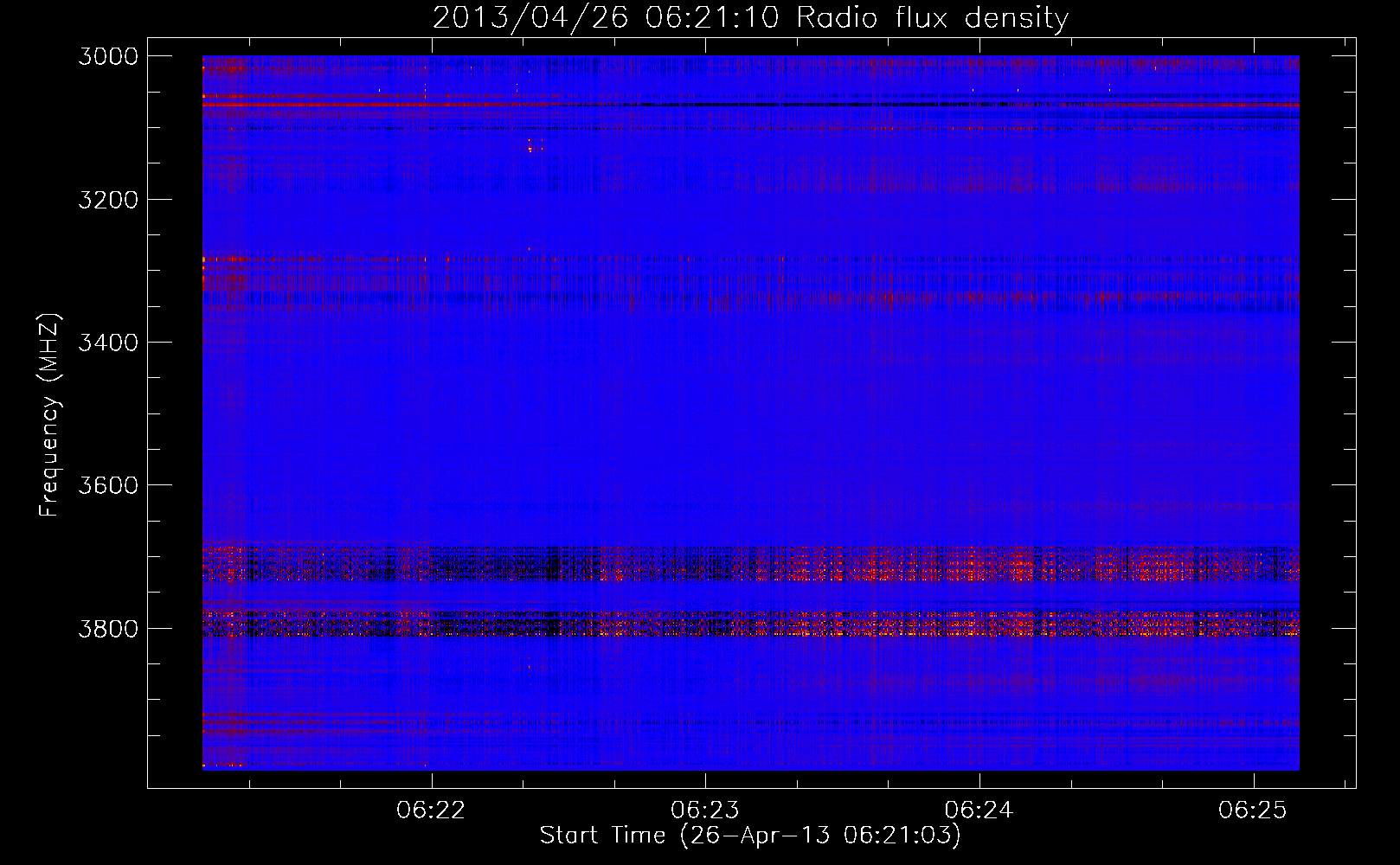Click the 'Frequency (MHZ)' axis title
Image resolution: width=1400 pixels, height=865 pixels.
pos(50,415)
